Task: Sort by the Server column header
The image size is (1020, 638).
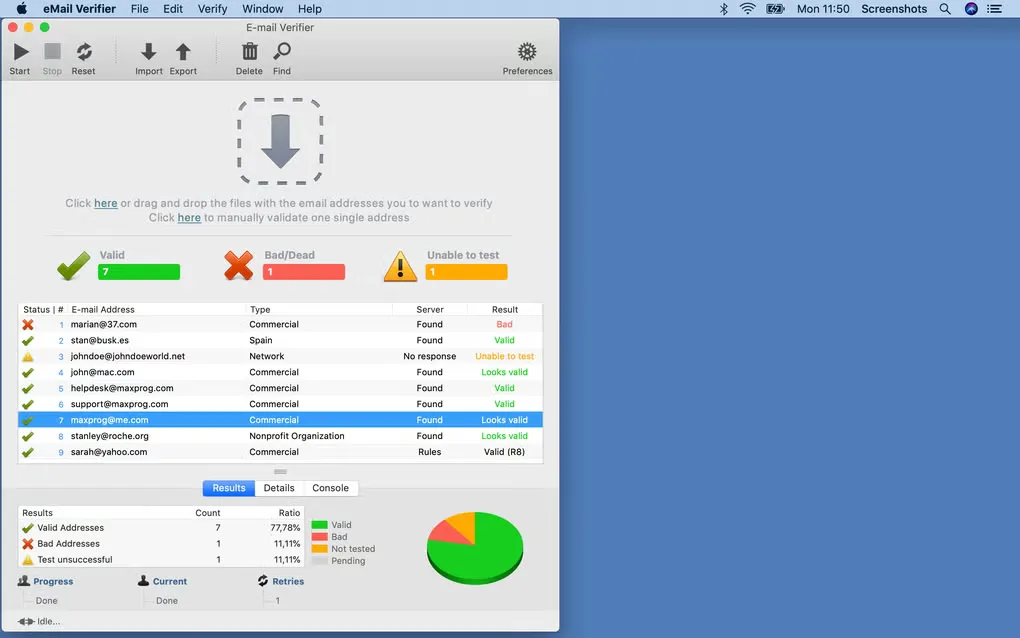Action: (x=430, y=310)
